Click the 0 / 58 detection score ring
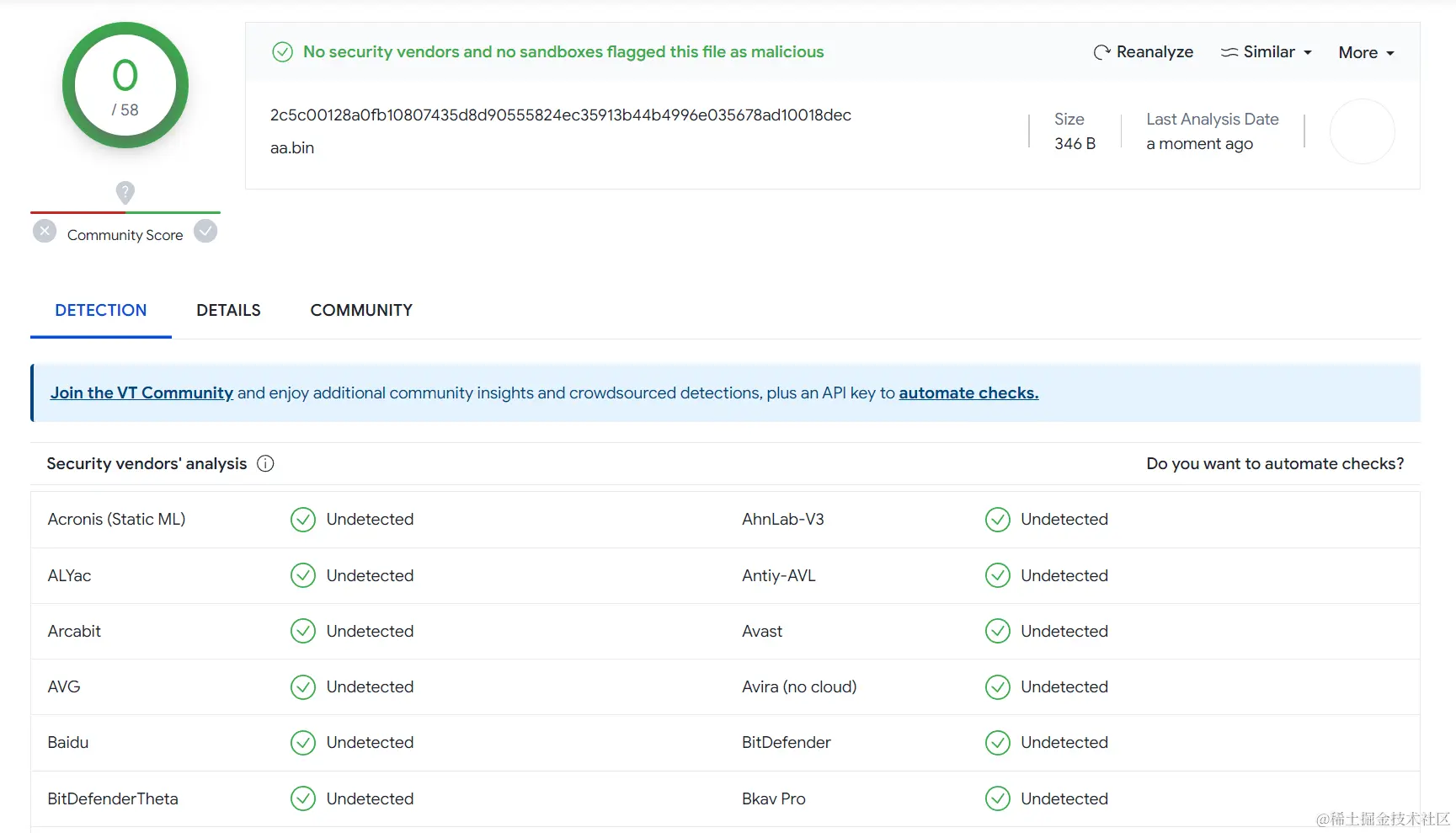This screenshot has height=833, width=1456. coord(125,85)
